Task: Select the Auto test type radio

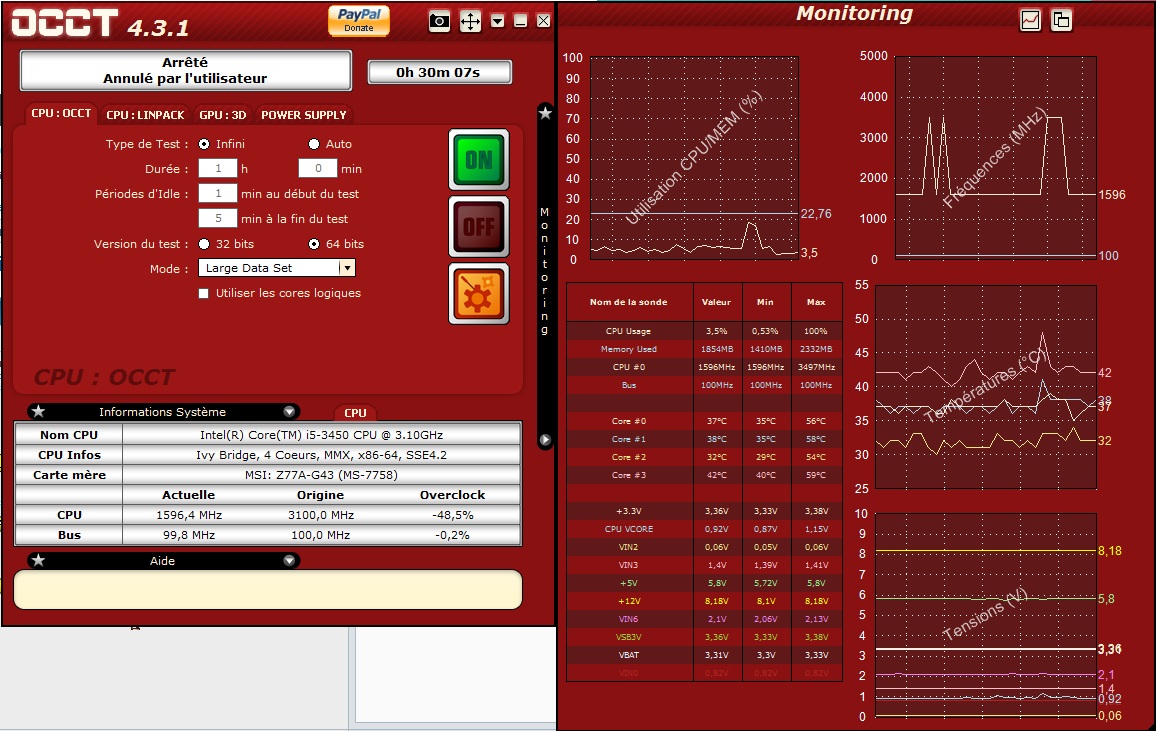Action: 314,144
